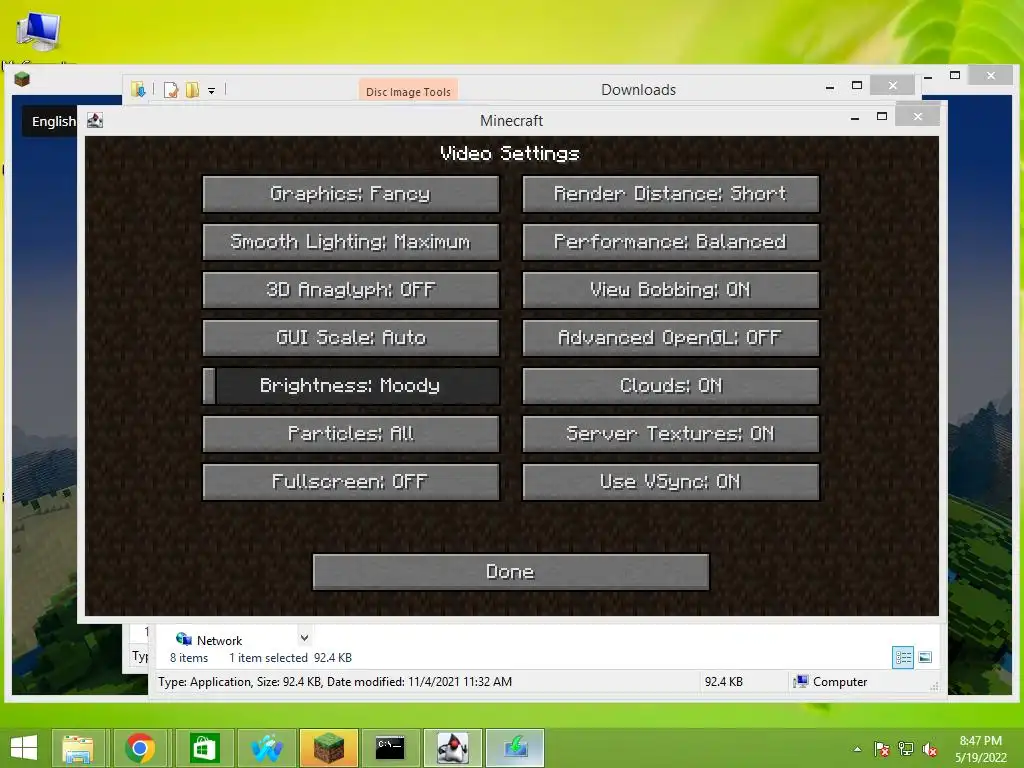Viewport: 1024px width, 768px height.
Task: Click Downloads window folder icon in quick access toolbar
Action: [138, 89]
